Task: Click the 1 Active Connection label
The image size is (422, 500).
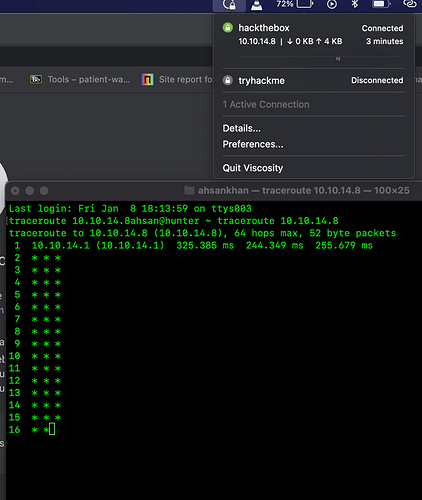Action: 266,104
